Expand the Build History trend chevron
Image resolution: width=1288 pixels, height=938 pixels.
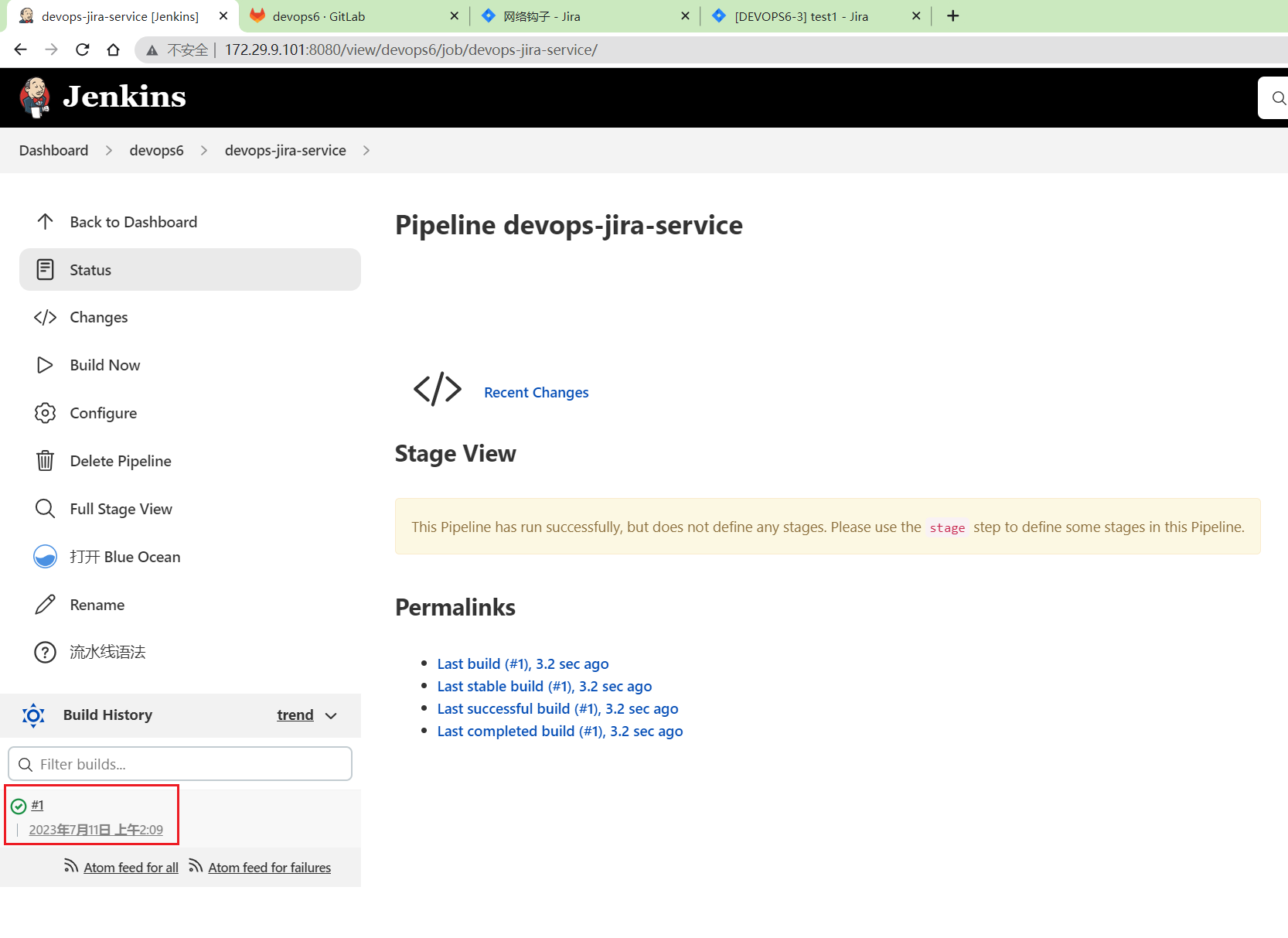point(332,716)
